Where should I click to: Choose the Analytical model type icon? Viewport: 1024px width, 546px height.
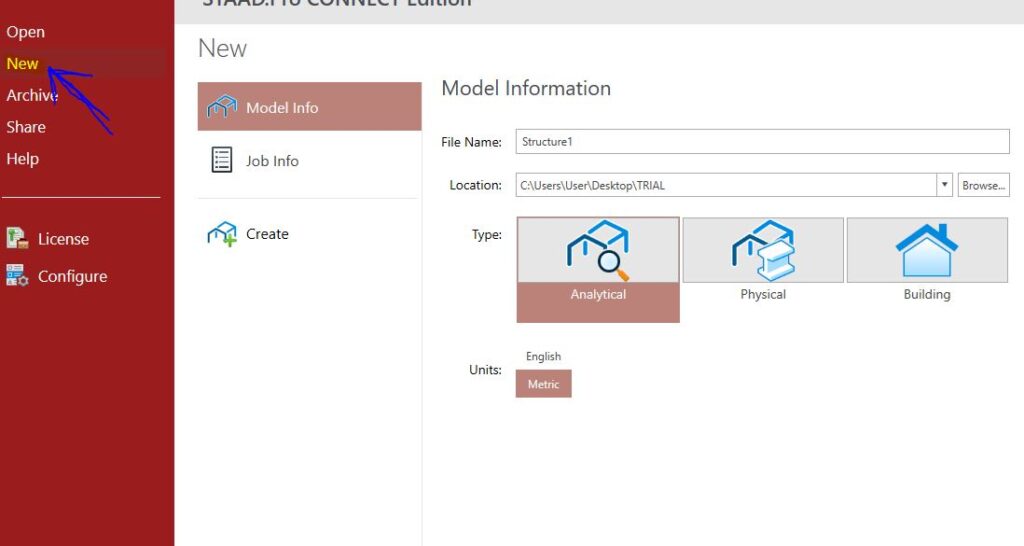(598, 250)
